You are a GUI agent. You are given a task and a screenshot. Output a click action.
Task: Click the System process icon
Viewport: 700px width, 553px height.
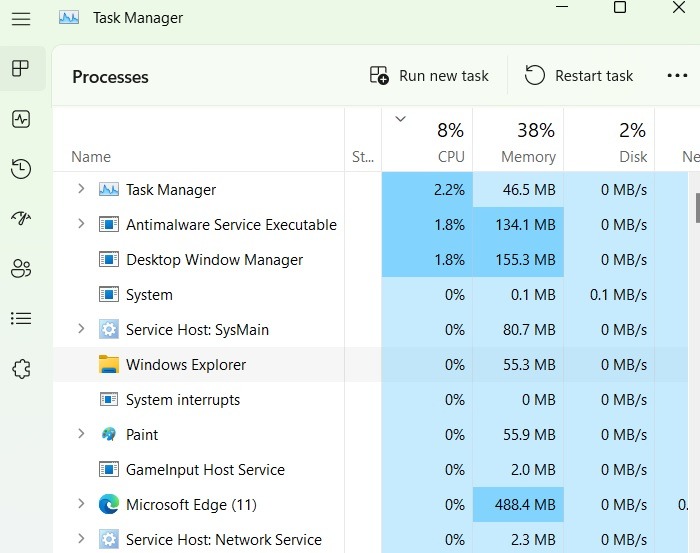click(x=108, y=294)
